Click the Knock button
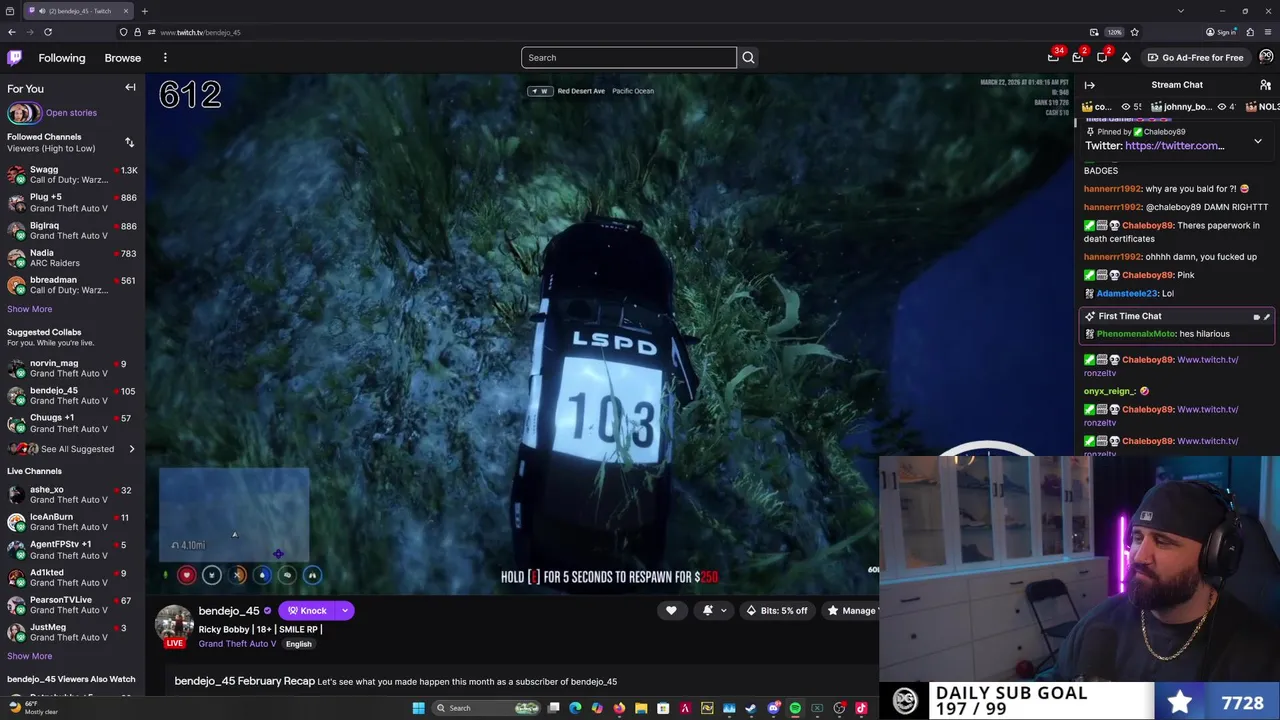 click(x=308, y=610)
